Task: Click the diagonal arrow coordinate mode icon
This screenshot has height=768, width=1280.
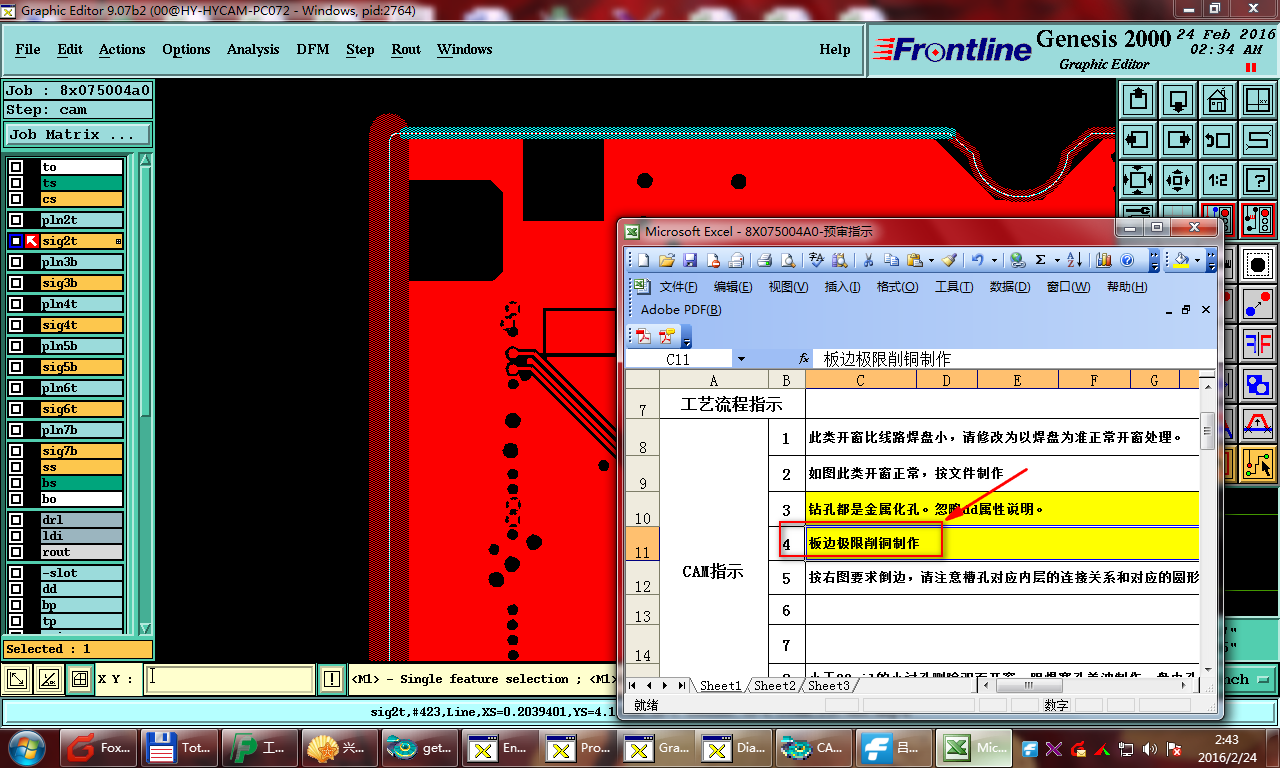Action: [x=17, y=680]
